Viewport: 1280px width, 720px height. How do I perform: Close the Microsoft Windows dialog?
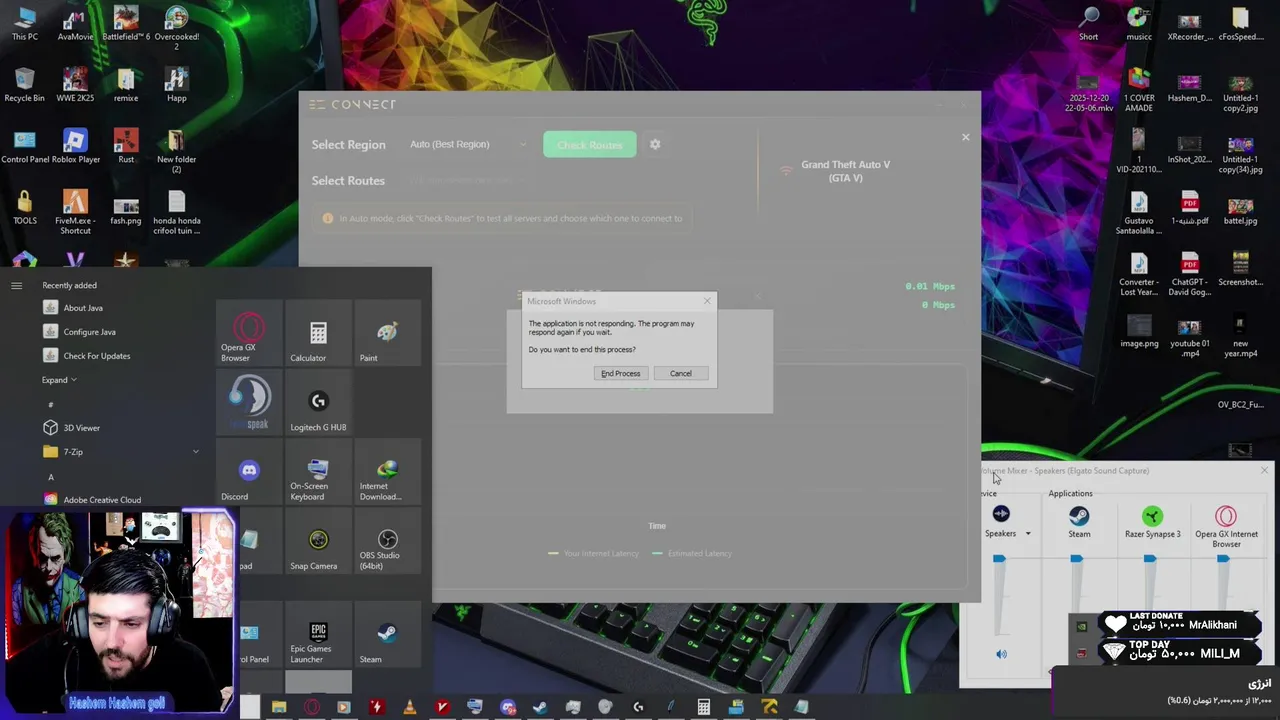point(707,300)
